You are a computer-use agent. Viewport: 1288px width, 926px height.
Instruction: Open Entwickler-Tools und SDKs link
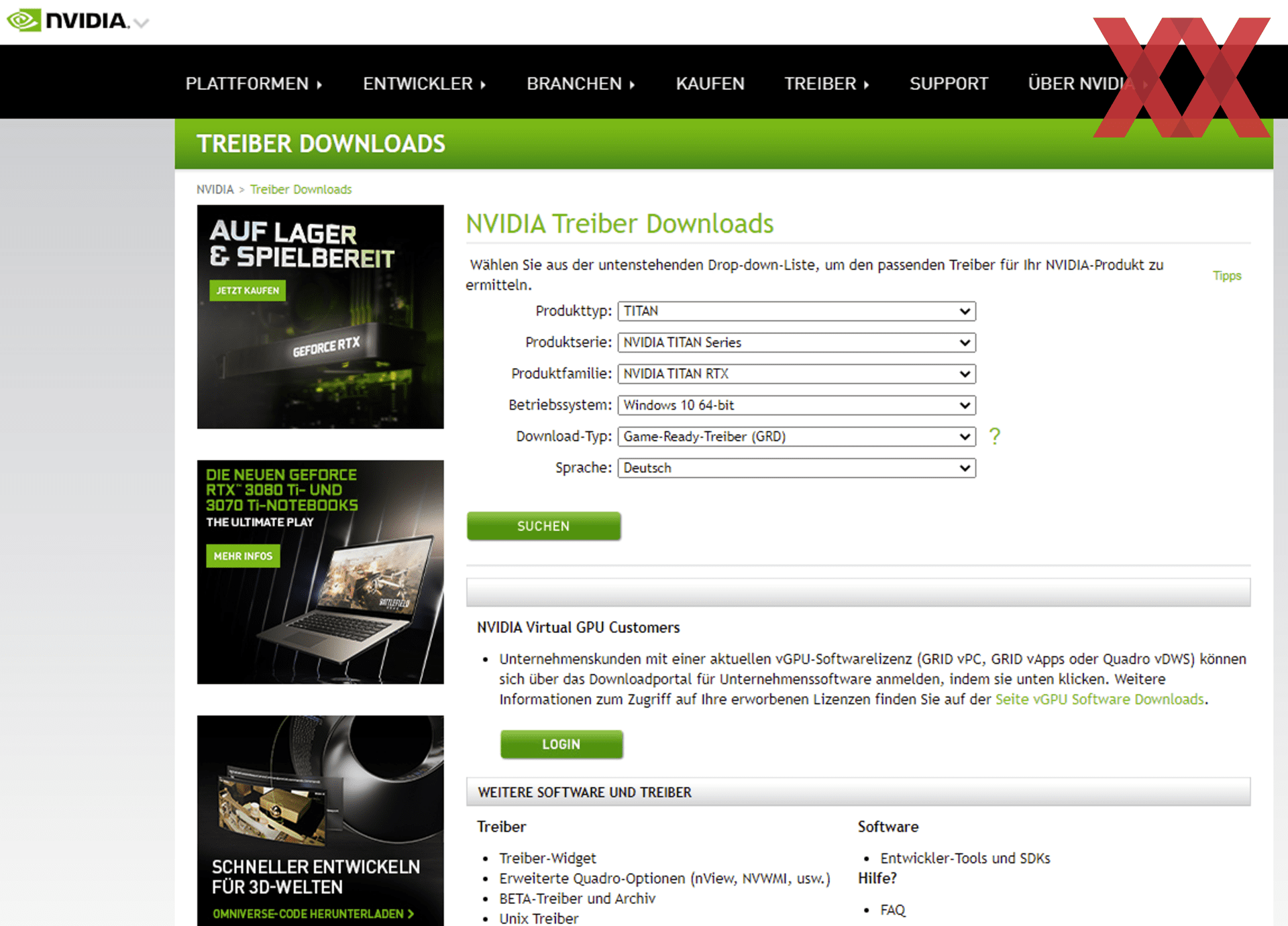965,858
